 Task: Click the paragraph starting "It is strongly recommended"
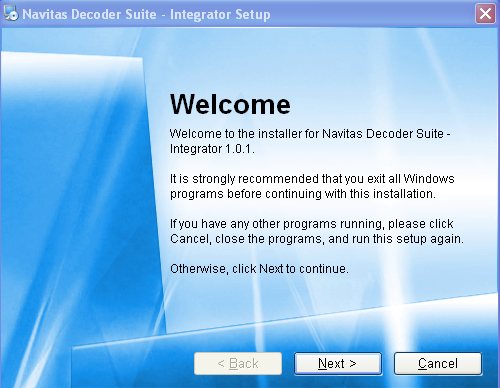click(312, 186)
